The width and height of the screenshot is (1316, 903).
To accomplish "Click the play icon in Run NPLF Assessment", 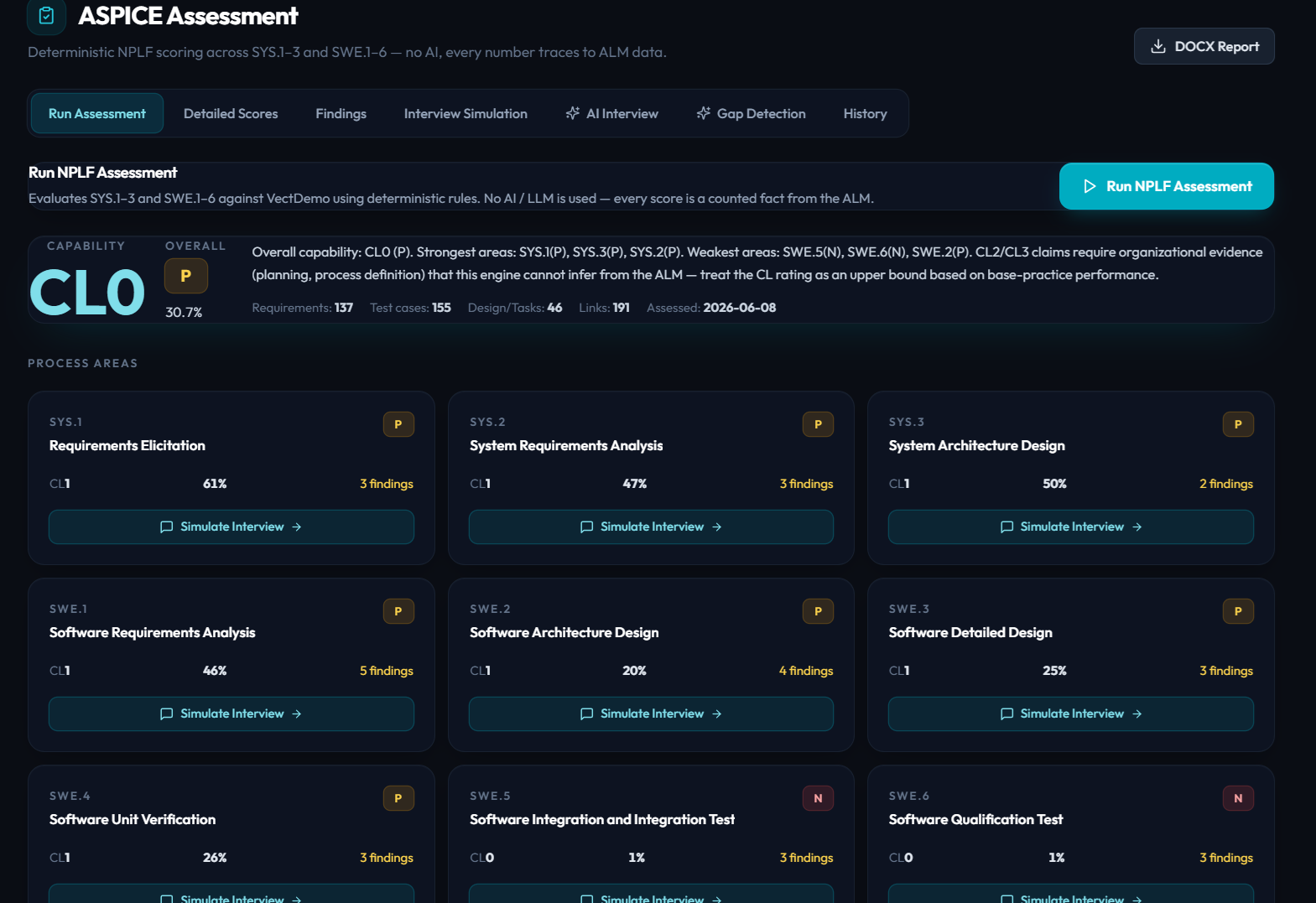I will tap(1090, 186).
